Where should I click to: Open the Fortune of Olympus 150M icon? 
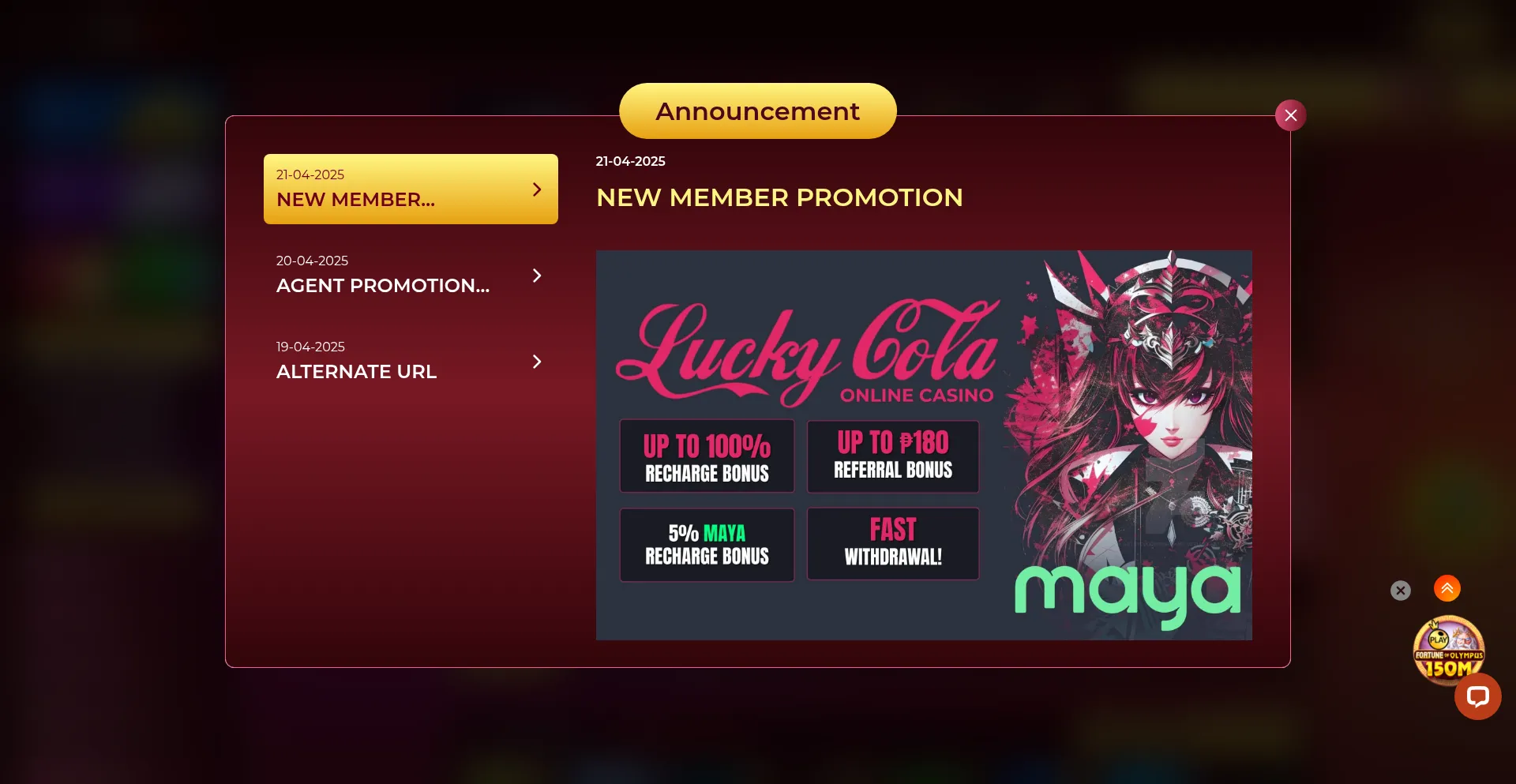pyautogui.click(x=1448, y=649)
